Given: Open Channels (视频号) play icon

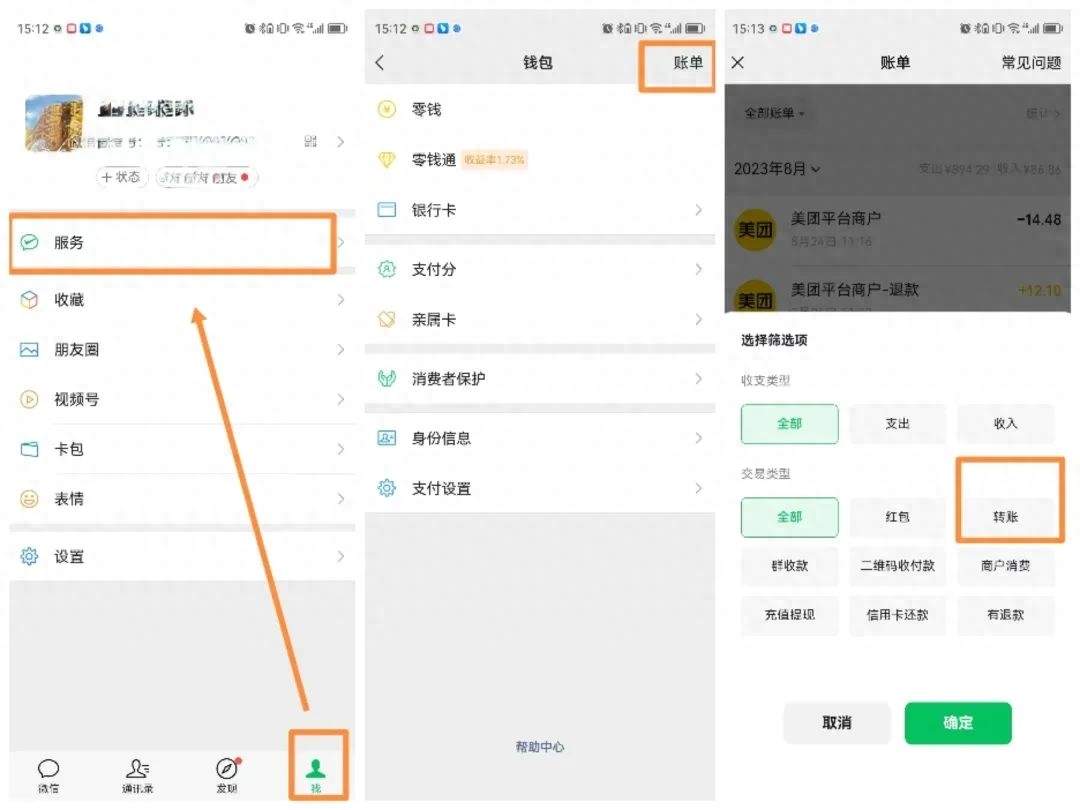Looking at the screenshot, I should (30, 400).
